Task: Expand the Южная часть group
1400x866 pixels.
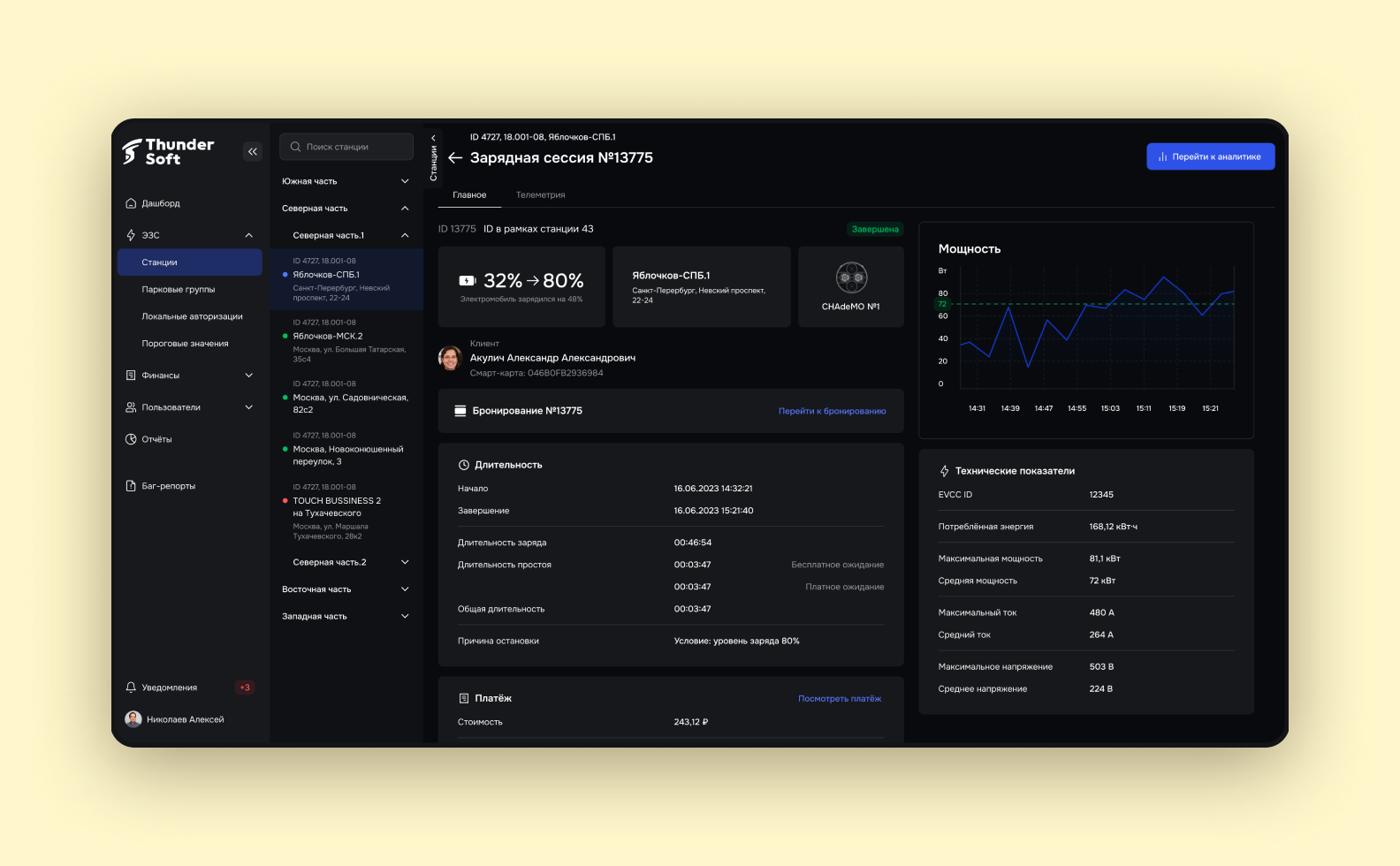Action: coord(405,181)
